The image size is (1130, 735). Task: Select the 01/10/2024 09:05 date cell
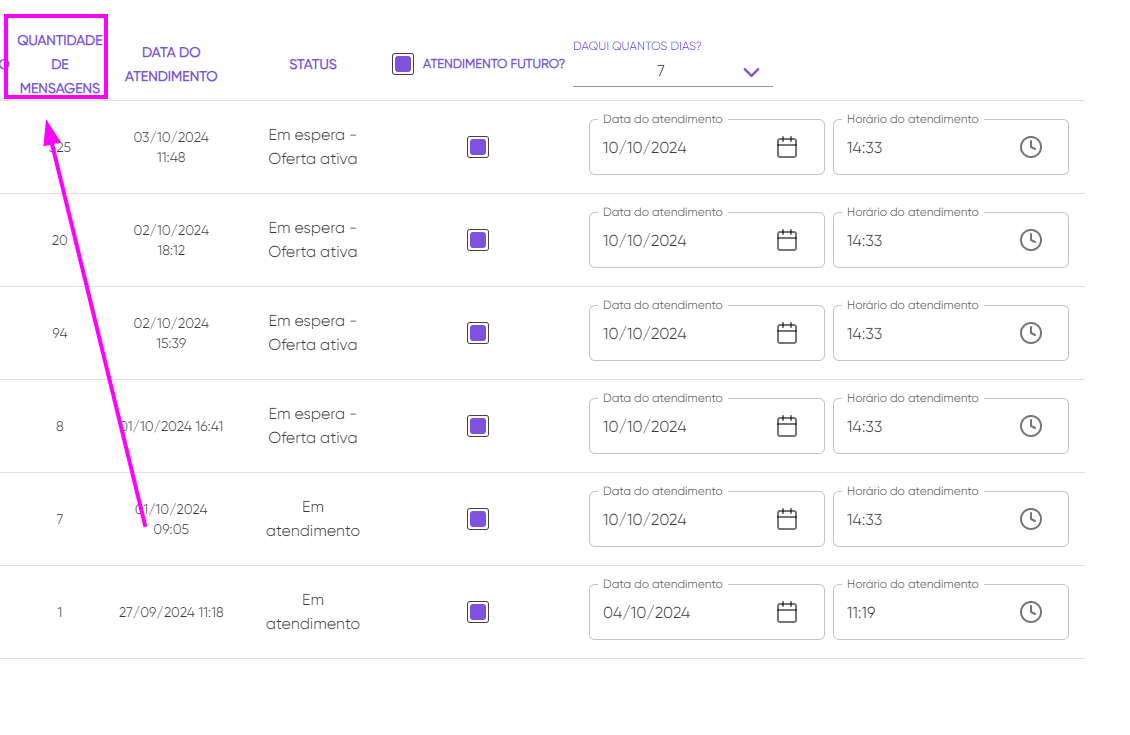(171, 519)
